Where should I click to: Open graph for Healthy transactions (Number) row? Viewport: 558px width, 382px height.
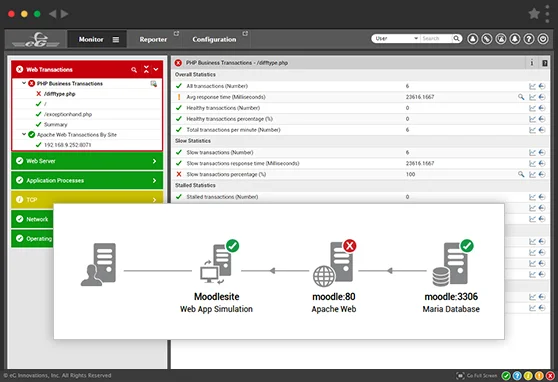pyautogui.click(x=532, y=108)
